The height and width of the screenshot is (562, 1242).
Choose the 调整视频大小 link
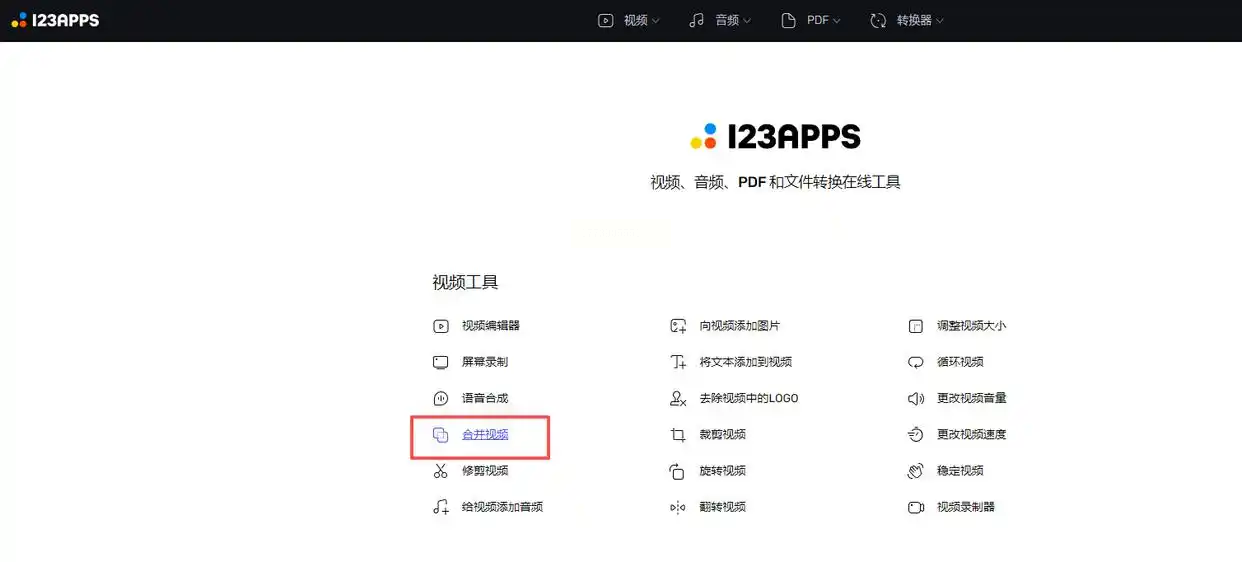(971, 326)
